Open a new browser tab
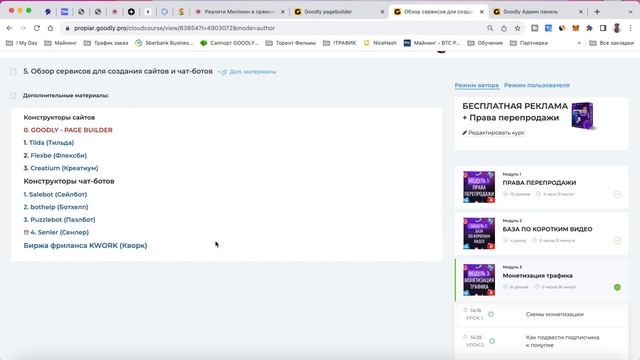The height and width of the screenshot is (360, 640). 597,12
